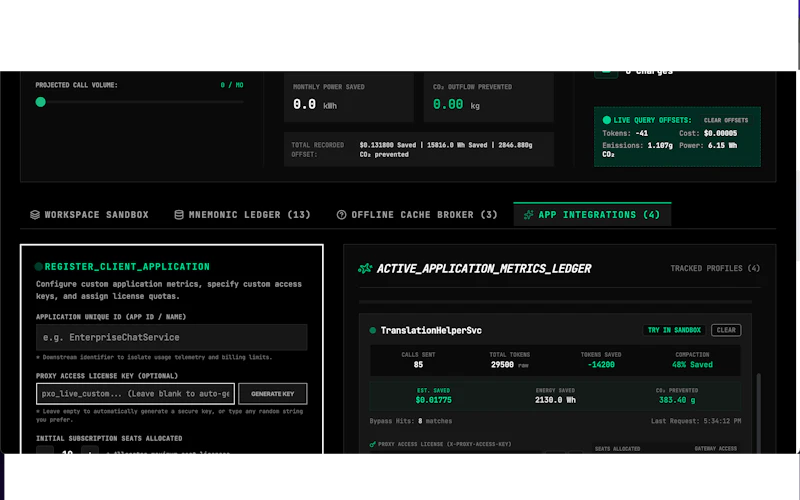The image size is (800, 500).
Task: Click the key icon beside Proxy Access License
Action: pyautogui.click(x=372, y=444)
